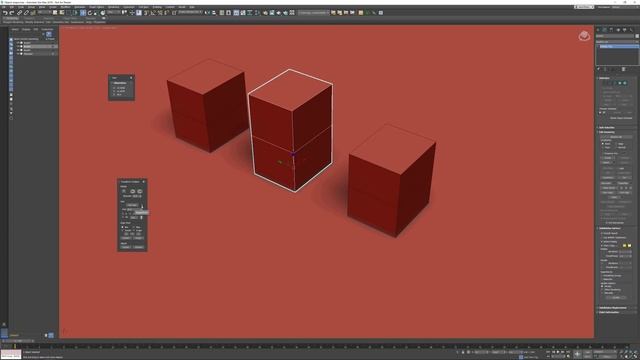Close the Transform Toolbox floating dialog
This screenshot has width=640, height=360.
[143, 182]
